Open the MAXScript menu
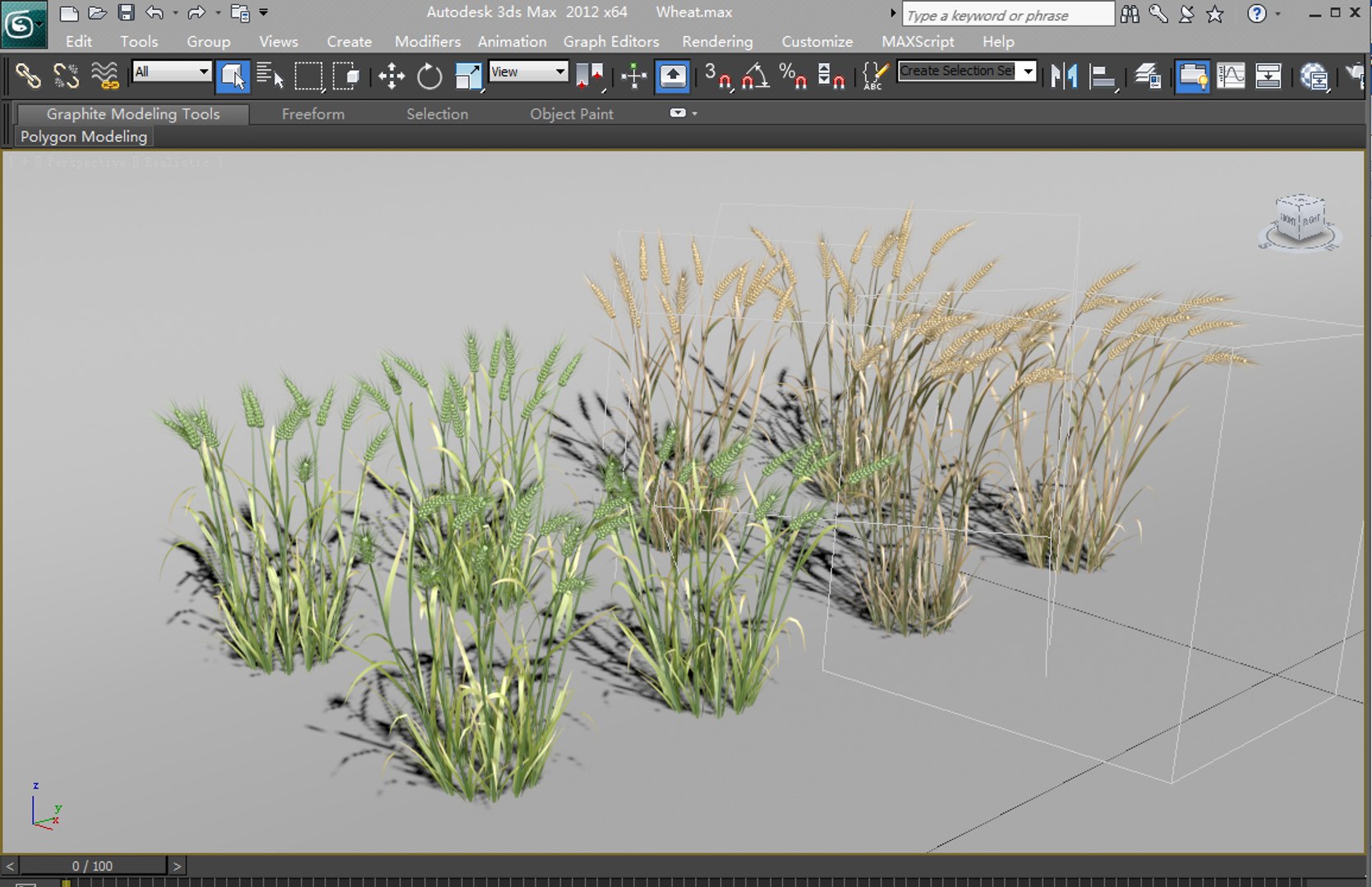The height and width of the screenshot is (887, 1372). tap(918, 41)
